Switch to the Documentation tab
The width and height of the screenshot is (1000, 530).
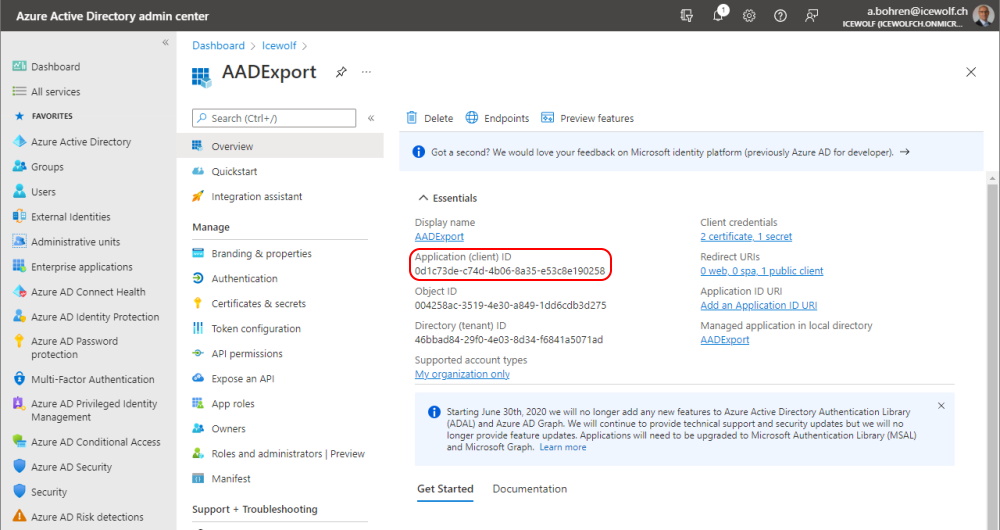(529, 489)
